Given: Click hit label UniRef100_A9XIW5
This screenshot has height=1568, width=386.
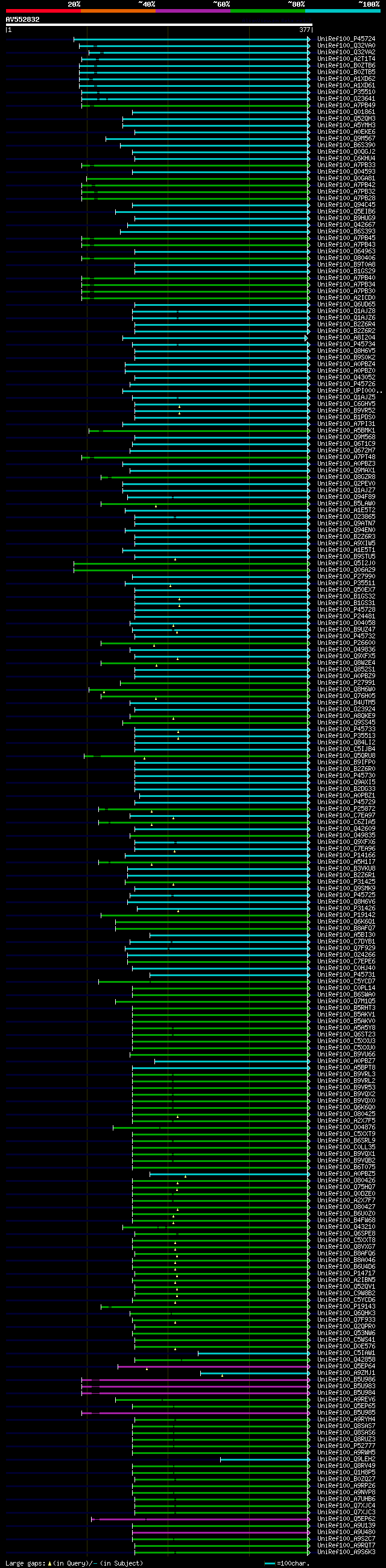Looking at the screenshot, I should (x=346, y=544).
